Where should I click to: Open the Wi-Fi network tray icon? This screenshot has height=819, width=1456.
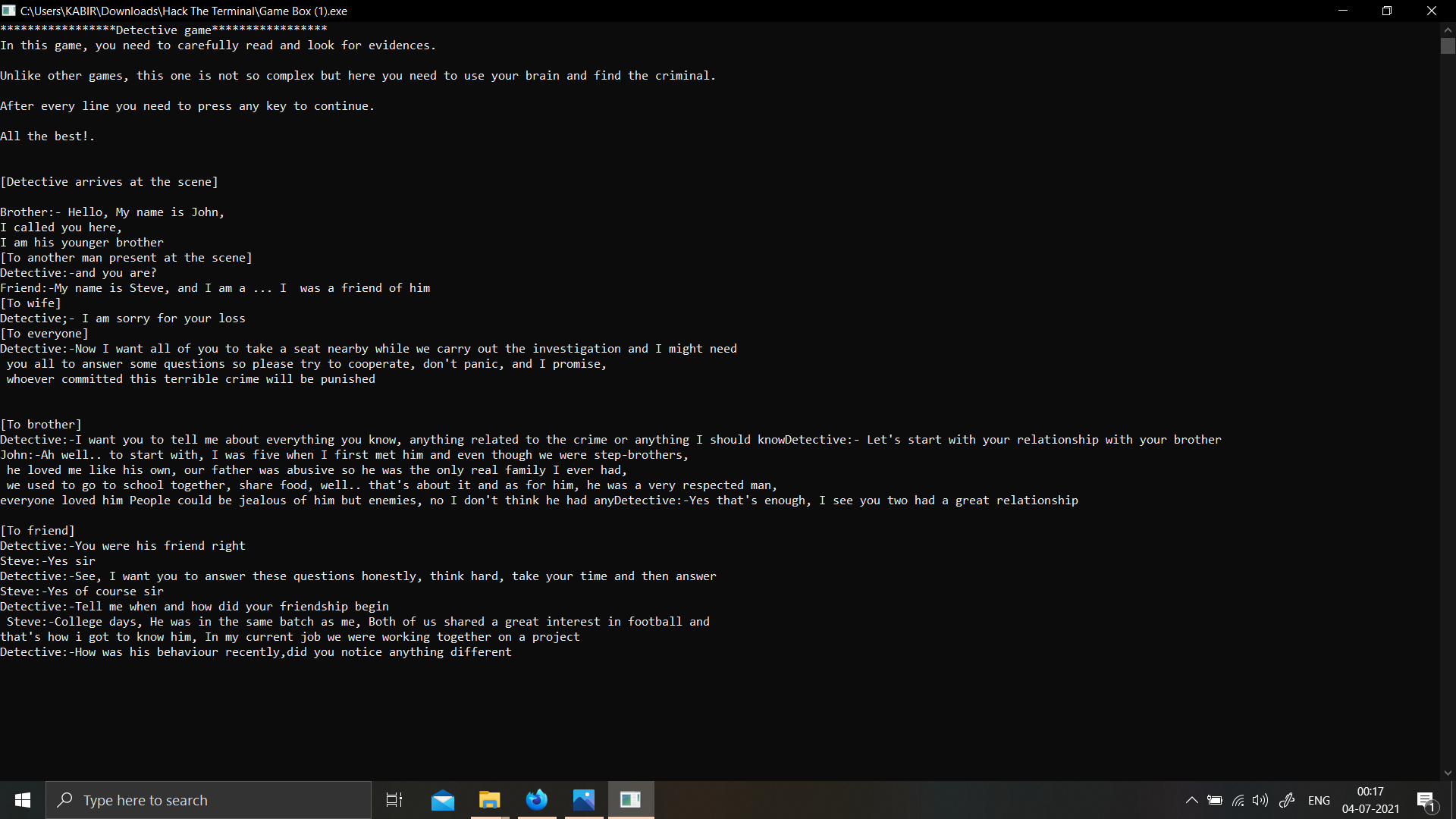(1238, 800)
